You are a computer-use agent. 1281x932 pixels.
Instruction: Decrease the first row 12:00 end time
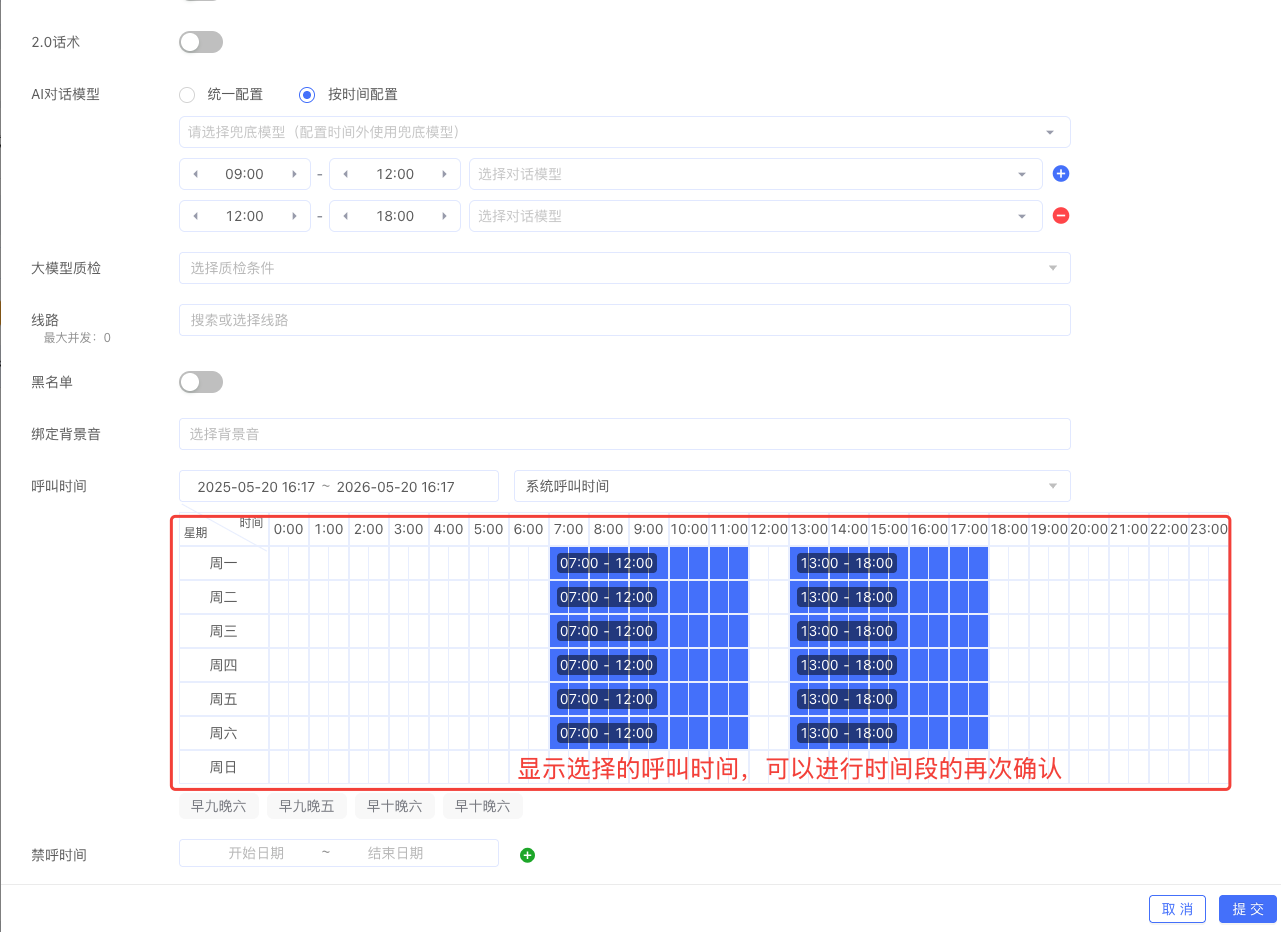click(x=346, y=174)
